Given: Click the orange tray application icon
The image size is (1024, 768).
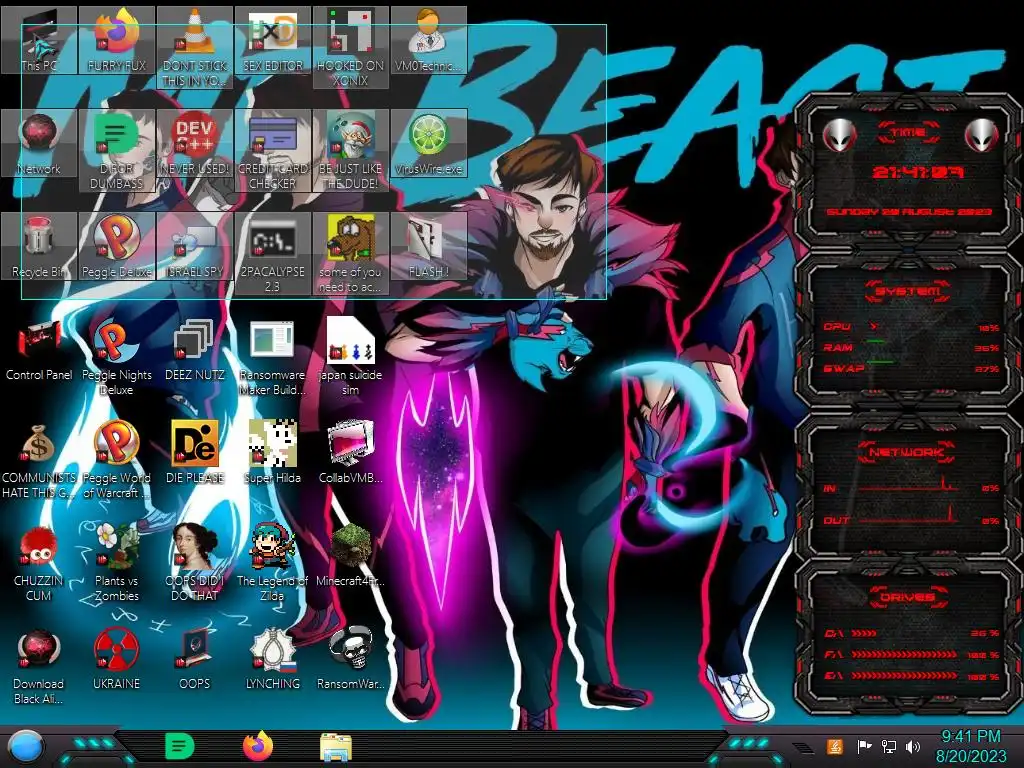Looking at the screenshot, I should [x=835, y=746].
